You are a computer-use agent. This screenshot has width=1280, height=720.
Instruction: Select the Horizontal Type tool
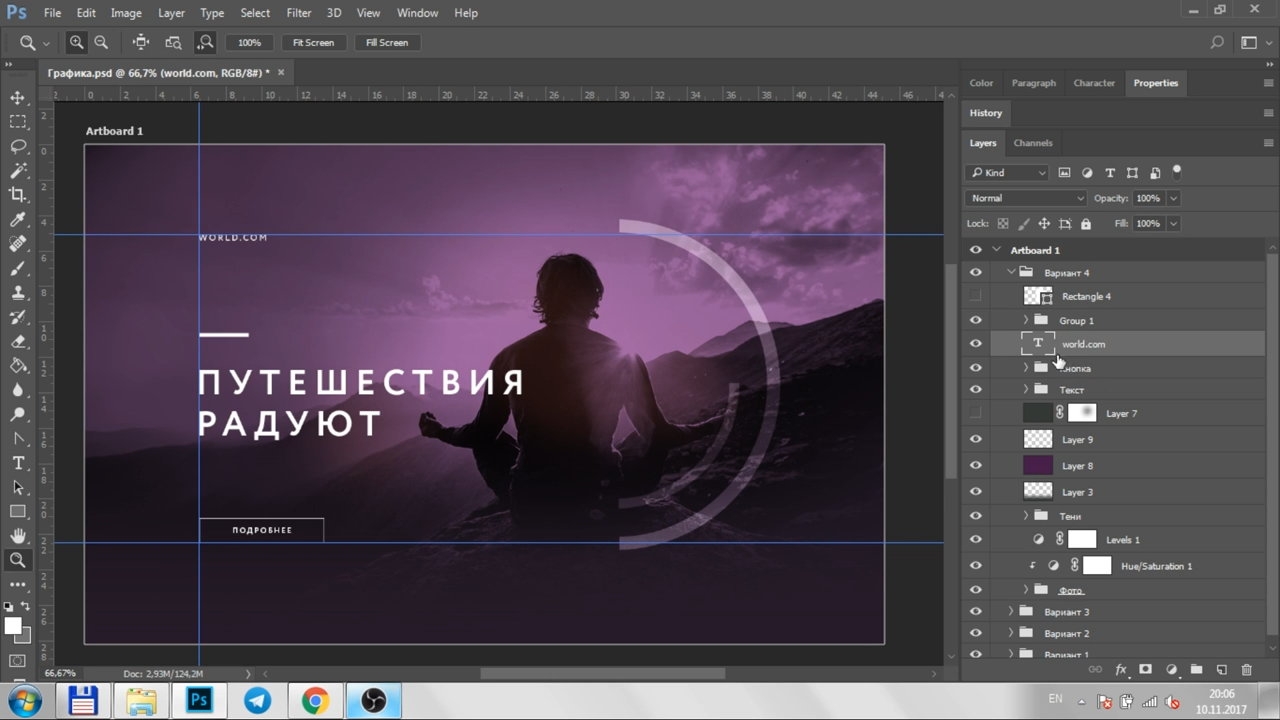point(18,463)
